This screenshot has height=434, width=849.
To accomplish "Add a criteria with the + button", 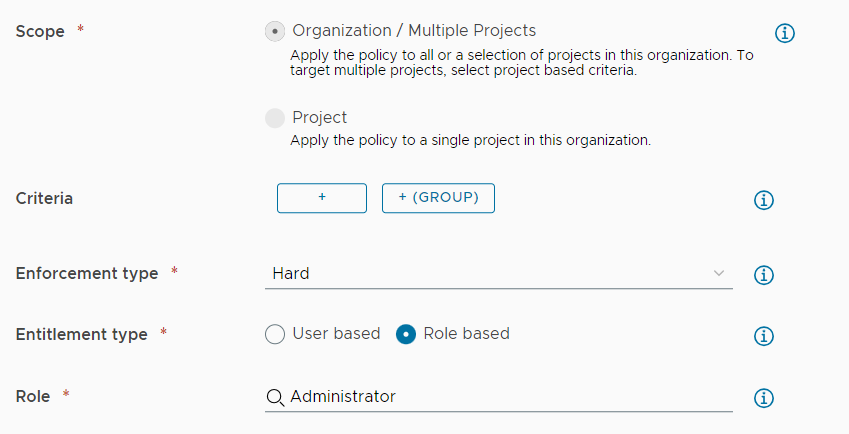I will pyautogui.click(x=322, y=198).
